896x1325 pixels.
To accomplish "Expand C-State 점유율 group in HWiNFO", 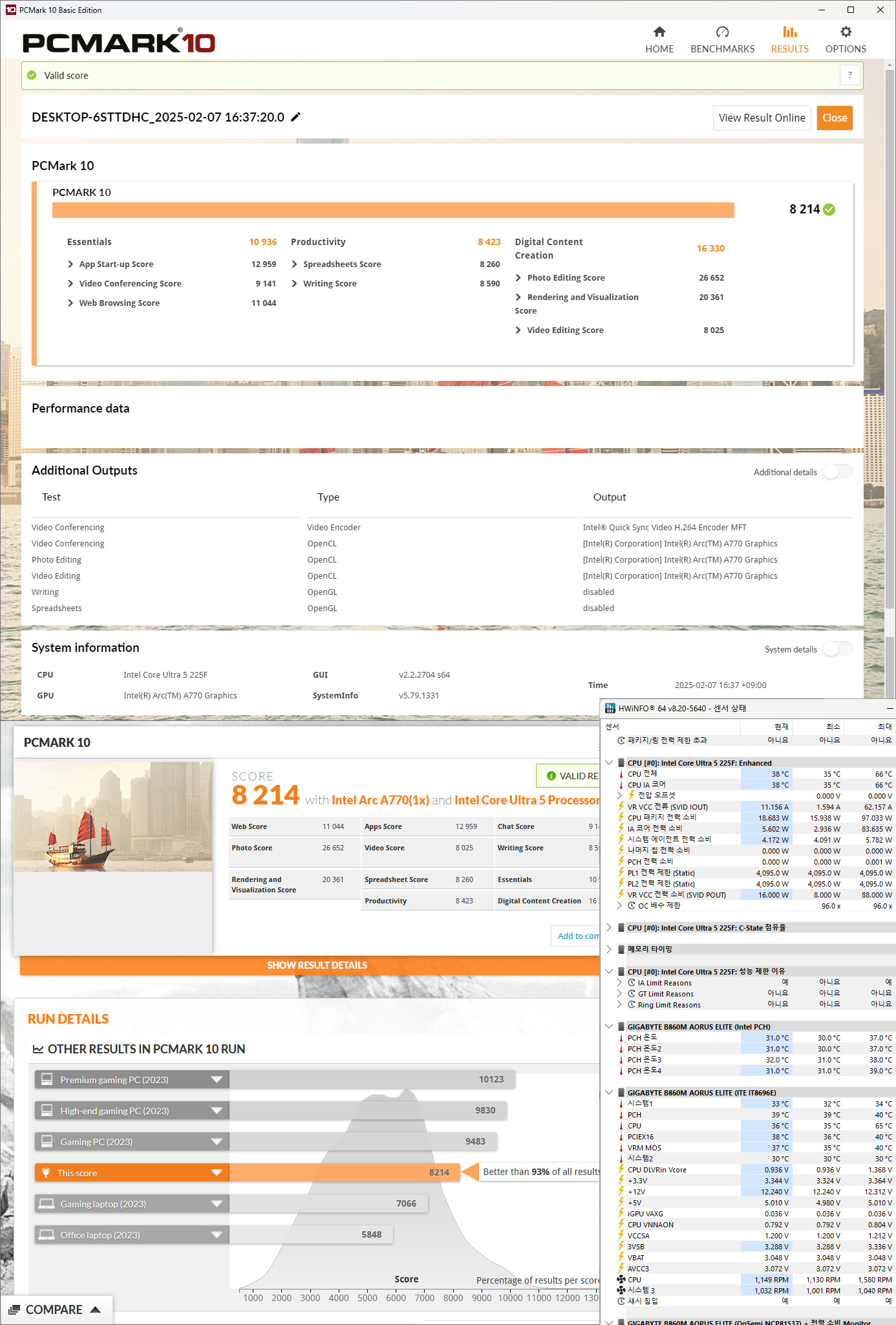I will pyautogui.click(x=609, y=927).
